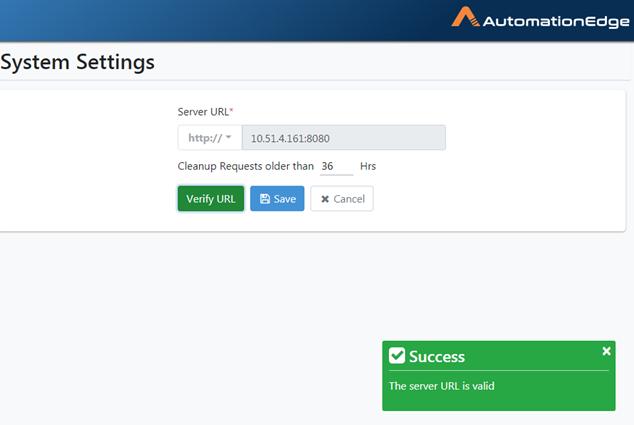Open the http:// protocol dropdown

(x=210, y=138)
